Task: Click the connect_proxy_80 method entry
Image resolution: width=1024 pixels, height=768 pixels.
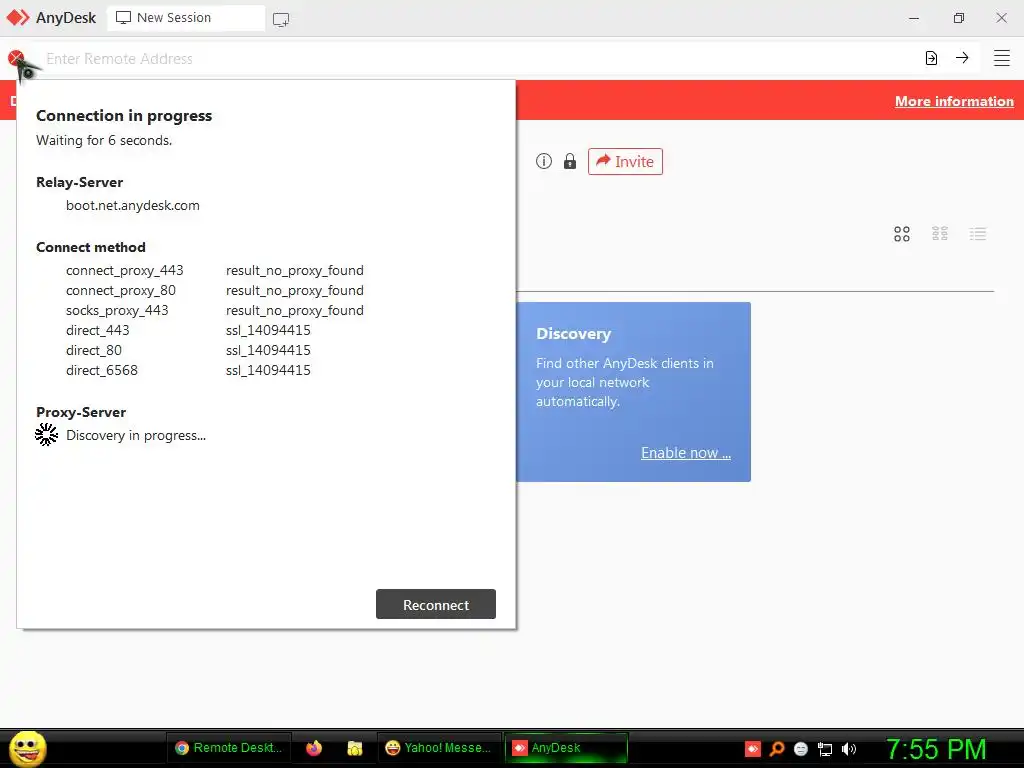Action: 121,291
